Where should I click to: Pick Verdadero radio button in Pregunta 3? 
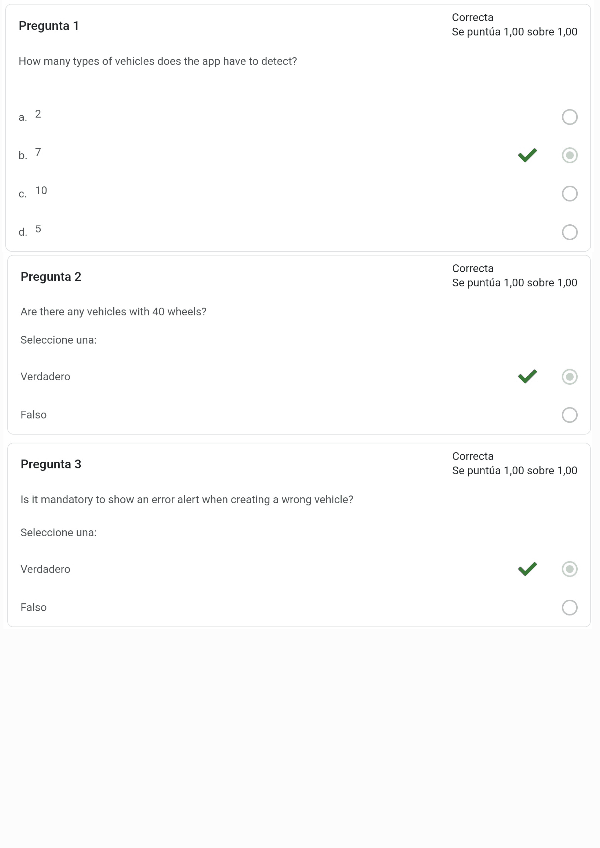coord(569,569)
